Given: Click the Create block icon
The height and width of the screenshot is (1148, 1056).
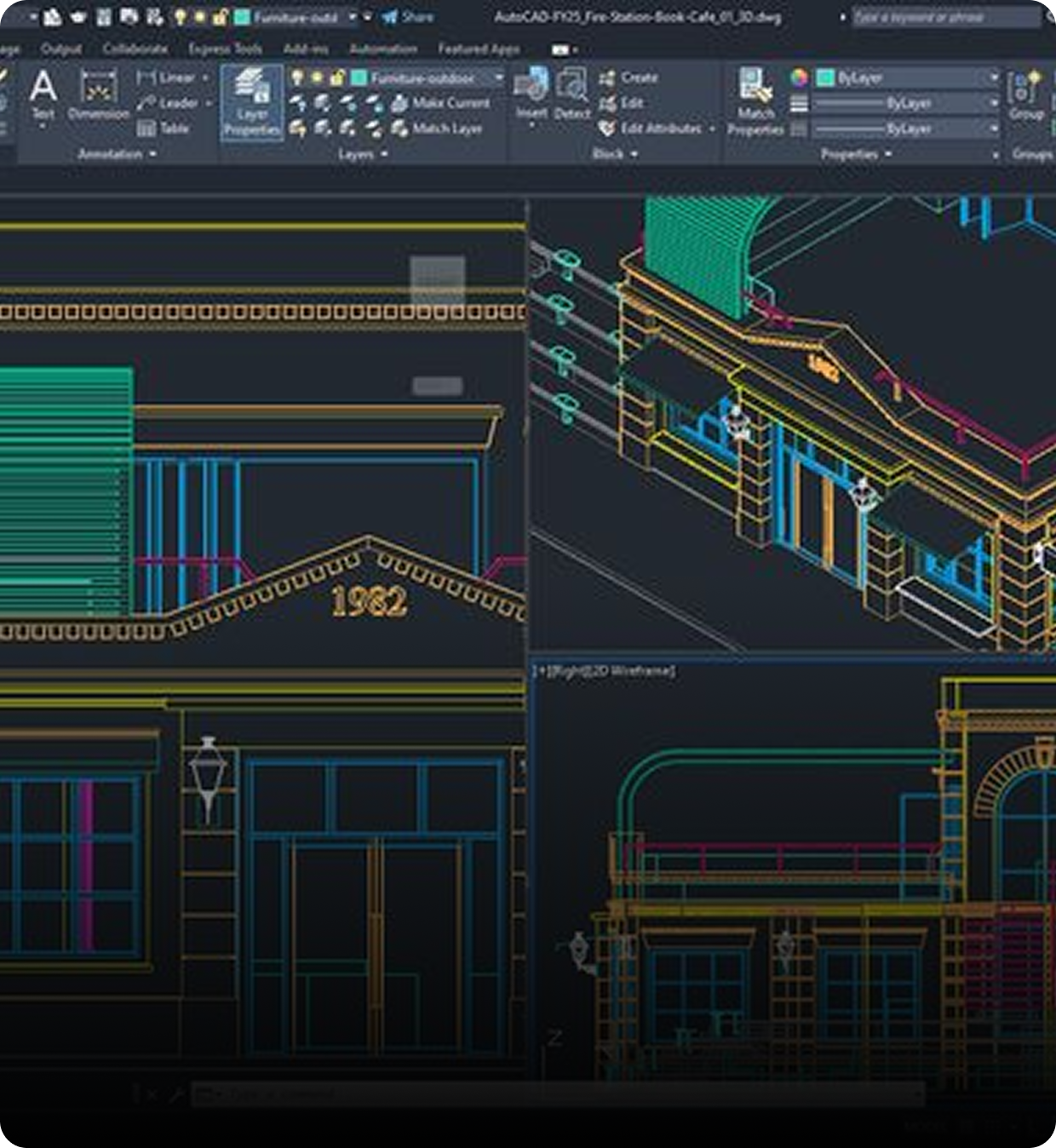Looking at the screenshot, I should tap(607, 78).
